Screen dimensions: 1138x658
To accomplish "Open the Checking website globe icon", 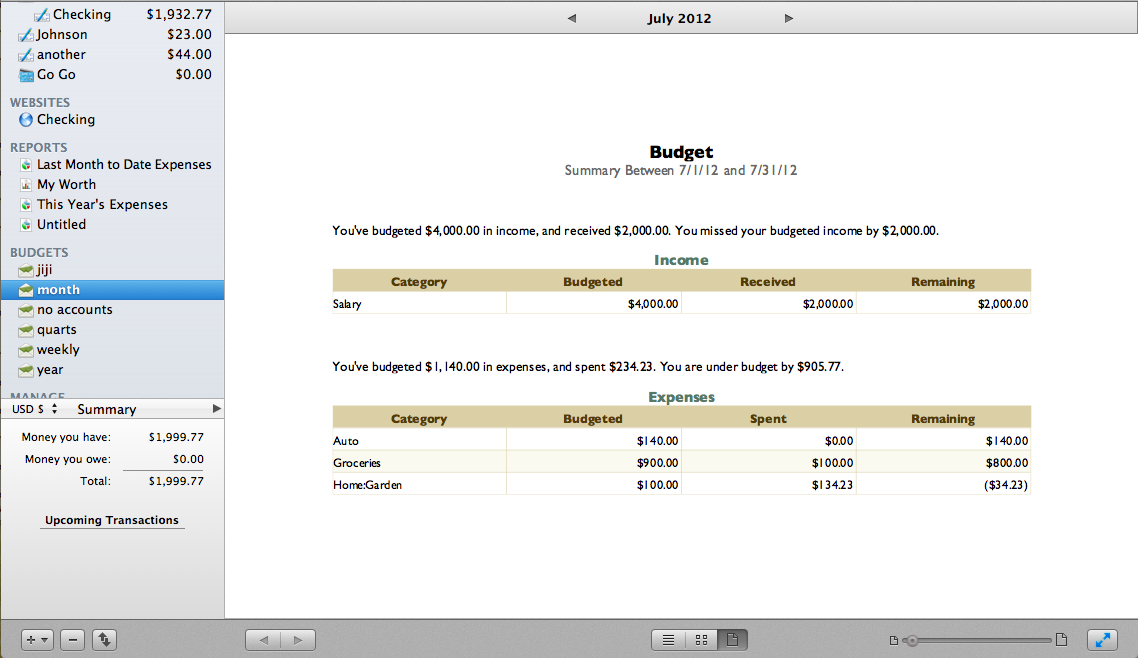I will (x=26, y=120).
